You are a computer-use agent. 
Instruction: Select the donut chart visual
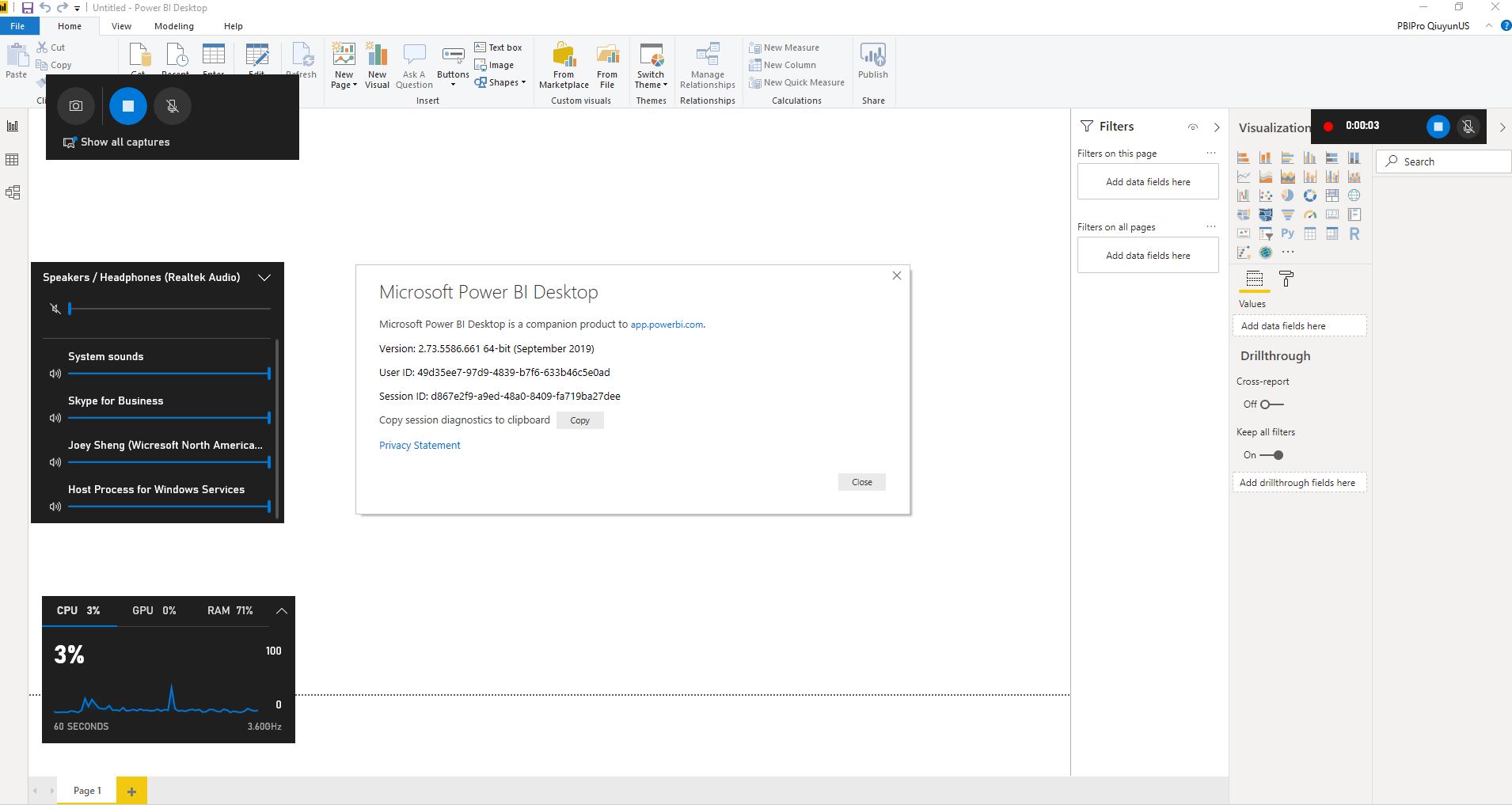[1310, 196]
